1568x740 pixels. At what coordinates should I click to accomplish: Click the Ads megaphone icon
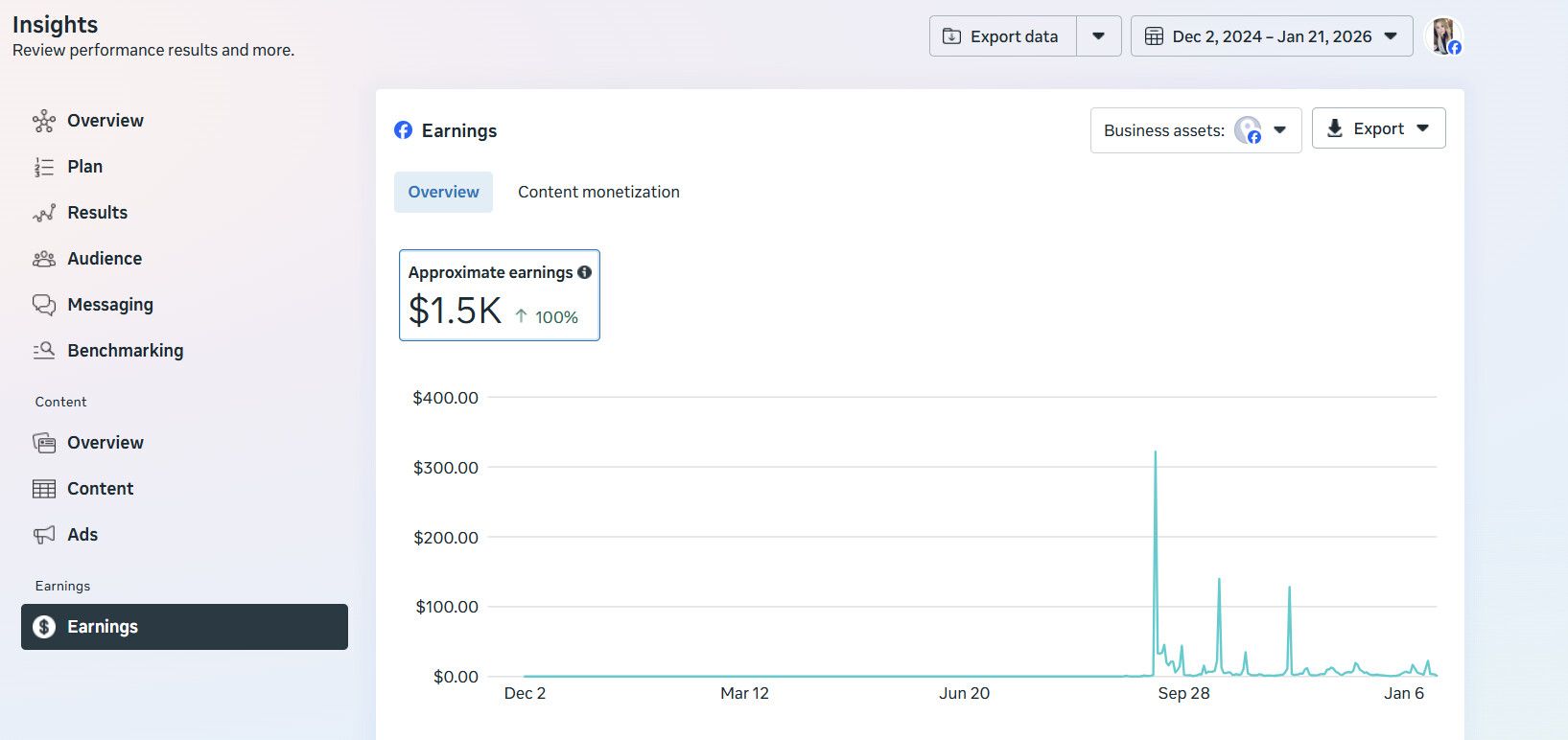[x=44, y=535]
